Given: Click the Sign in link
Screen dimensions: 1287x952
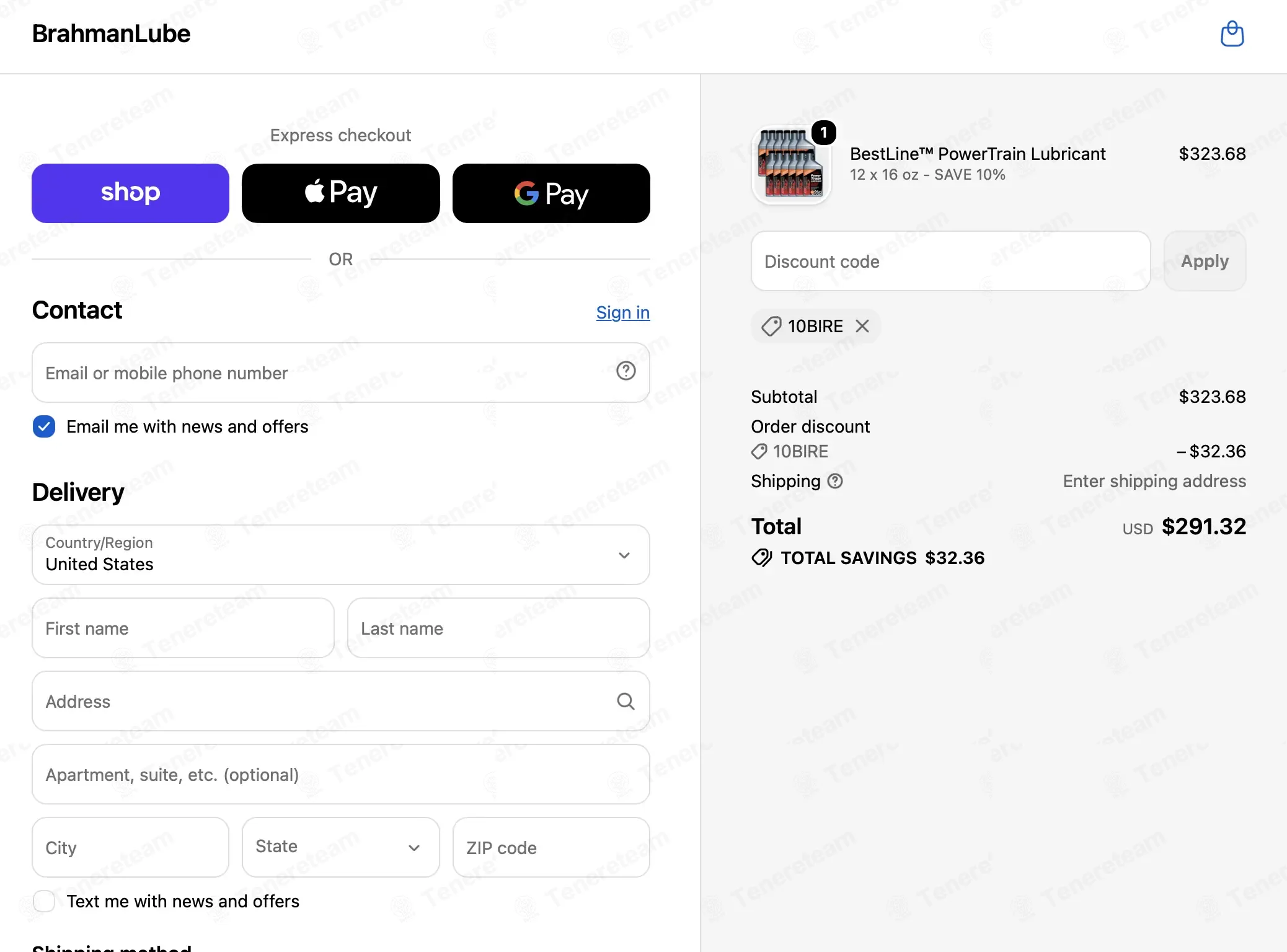Looking at the screenshot, I should coord(622,313).
